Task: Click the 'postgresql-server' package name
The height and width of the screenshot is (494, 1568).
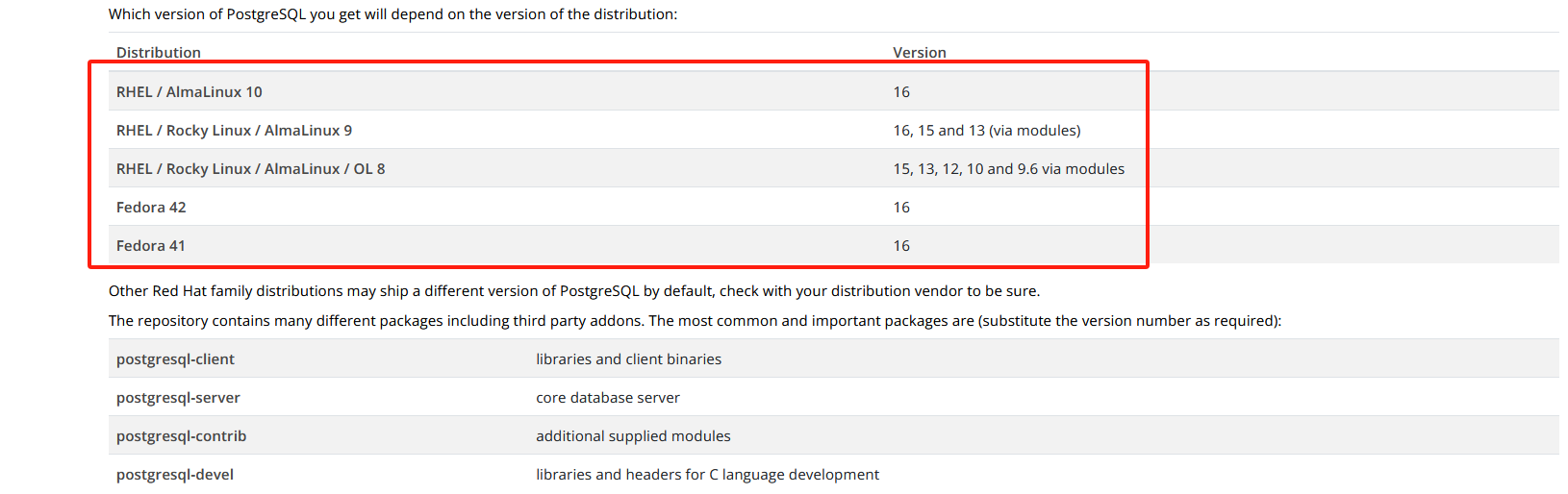Action: coord(178,398)
